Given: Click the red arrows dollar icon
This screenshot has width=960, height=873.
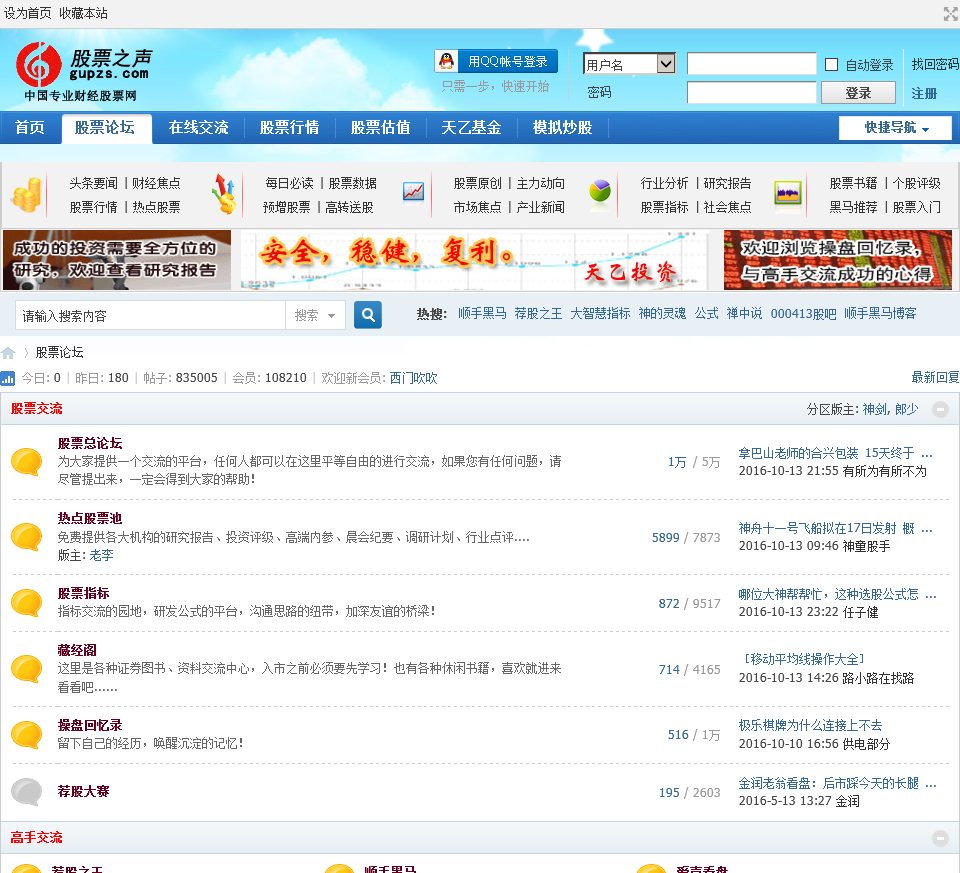Looking at the screenshot, I should point(224,194).
